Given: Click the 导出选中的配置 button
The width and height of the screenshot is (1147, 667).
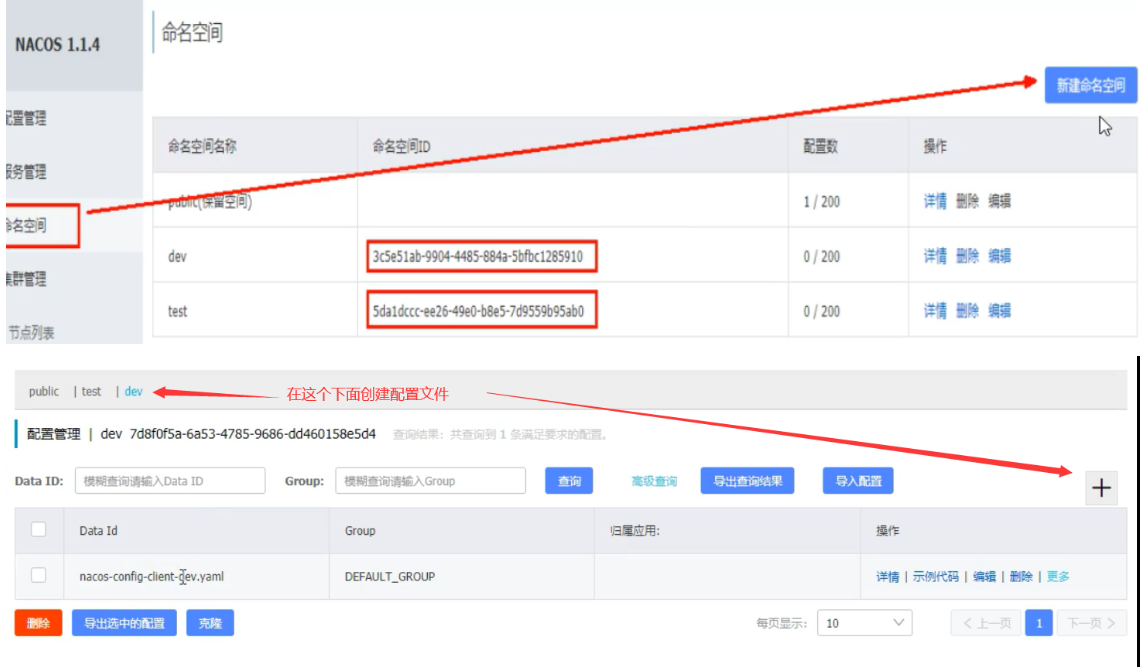Looking at the screenshot, I should (124, 623).
